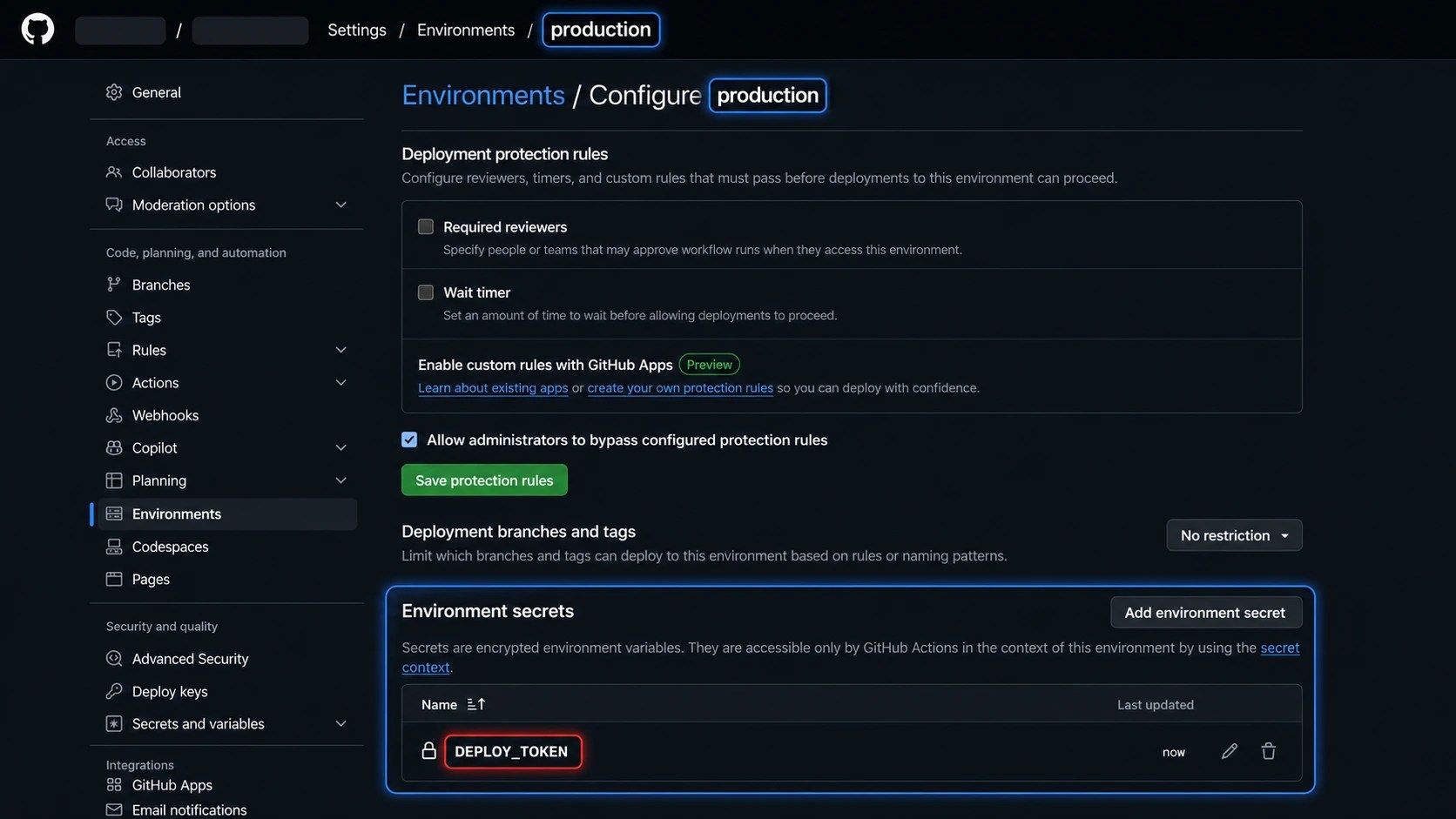Click the Deploy keys key icon
This screenshot has width=1456, height=819.
pos(114,691)
